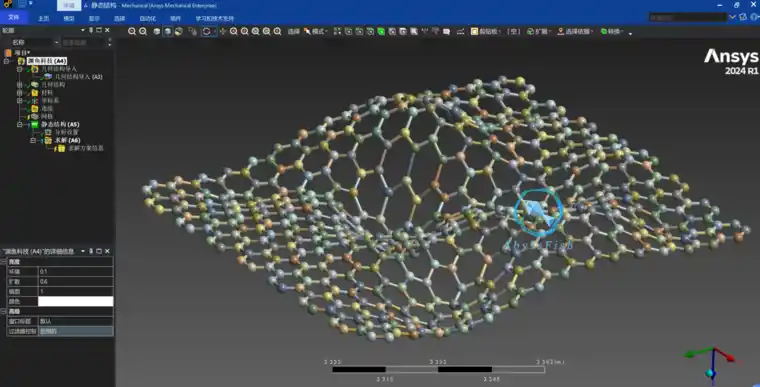Switch to the 模型 ribbon tab
Screen dimensions: 760x387
(x=69, y=18)
